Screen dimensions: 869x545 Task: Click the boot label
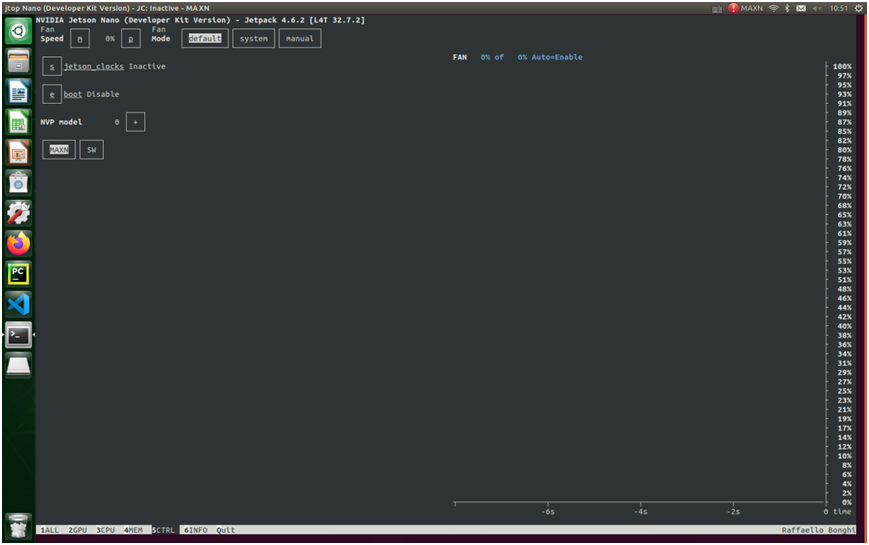pyautogui.click(x=73, y=94)
